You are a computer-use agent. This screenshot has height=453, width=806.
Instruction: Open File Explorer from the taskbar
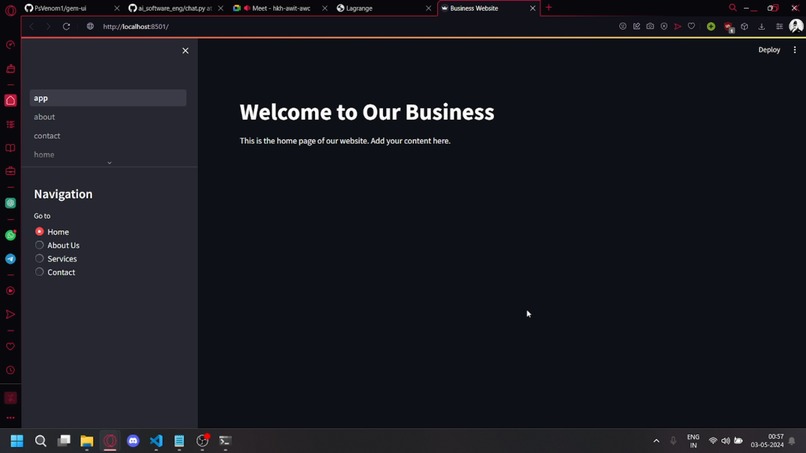[x=87, y=441]
